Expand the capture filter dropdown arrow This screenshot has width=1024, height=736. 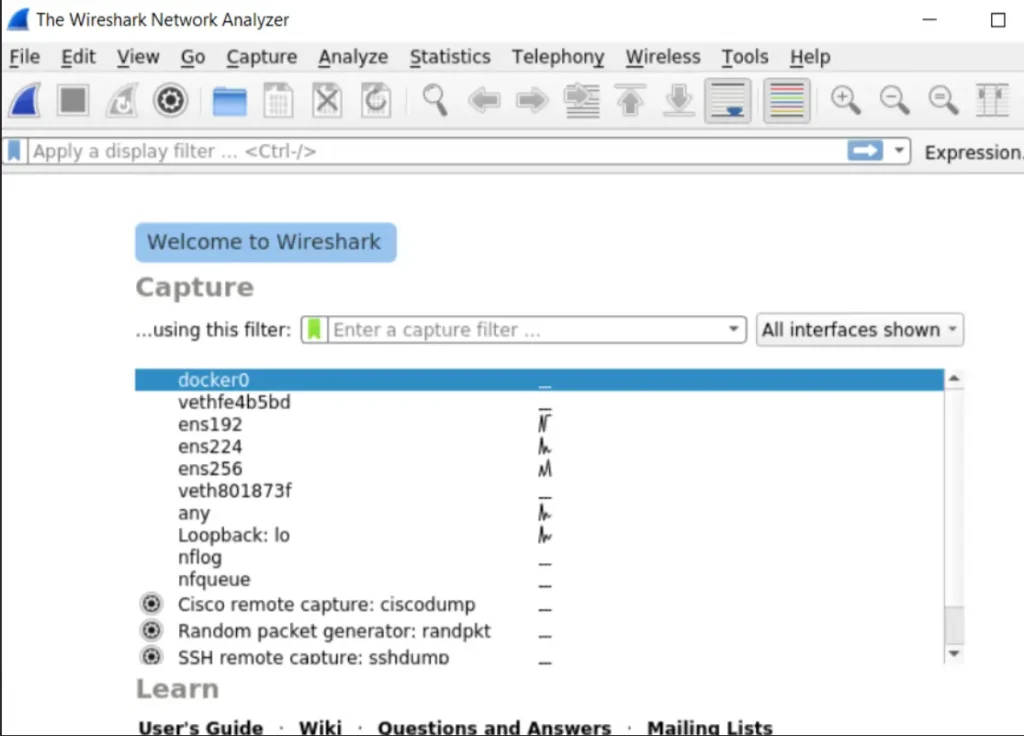tap(733, 329)
